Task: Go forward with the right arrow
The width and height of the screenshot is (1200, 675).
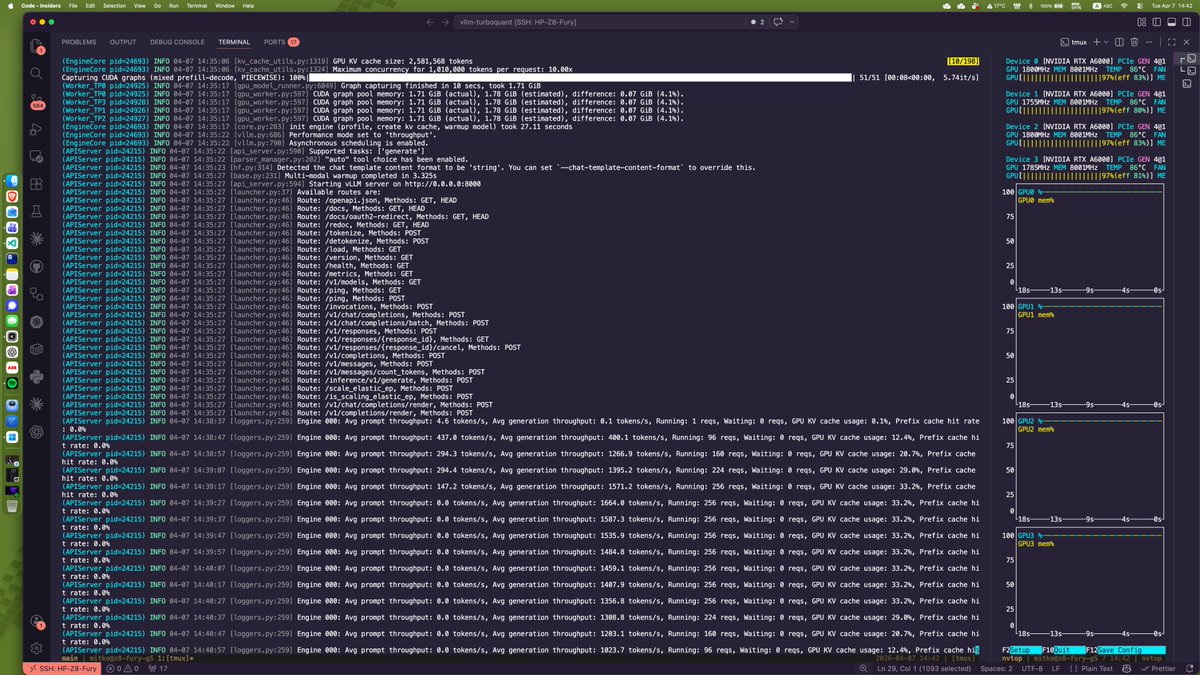Action: point(444,21)
